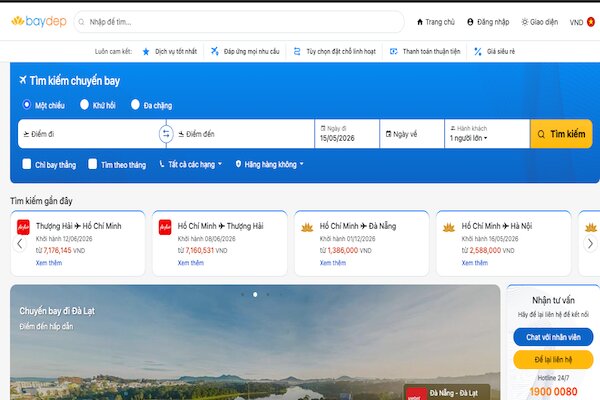Click the Vietnam flag icon
The height and width of the screenshot is (400, 600).
point(591,22)
